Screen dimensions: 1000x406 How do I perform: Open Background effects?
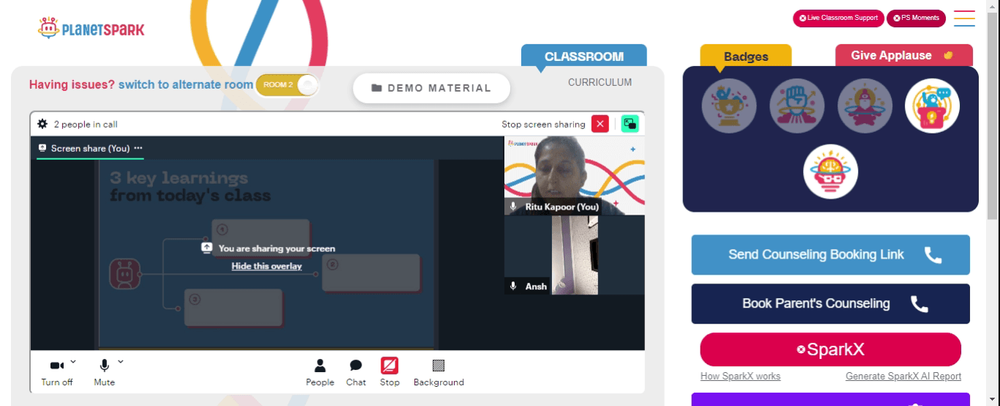click(x=439, y=372)
